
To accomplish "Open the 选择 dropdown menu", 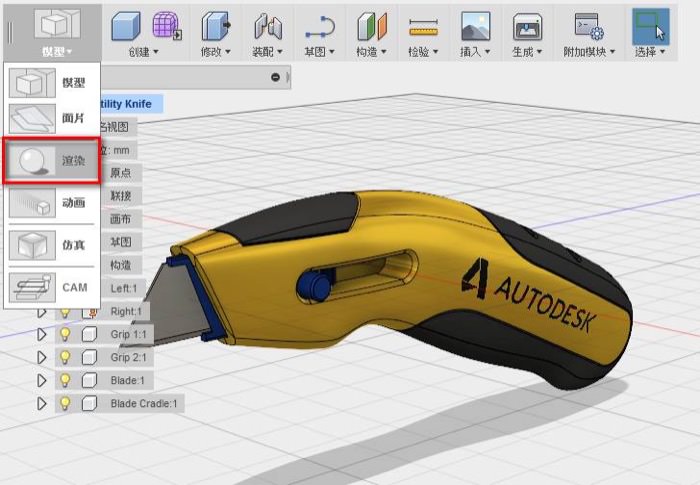I will (650, 52).
